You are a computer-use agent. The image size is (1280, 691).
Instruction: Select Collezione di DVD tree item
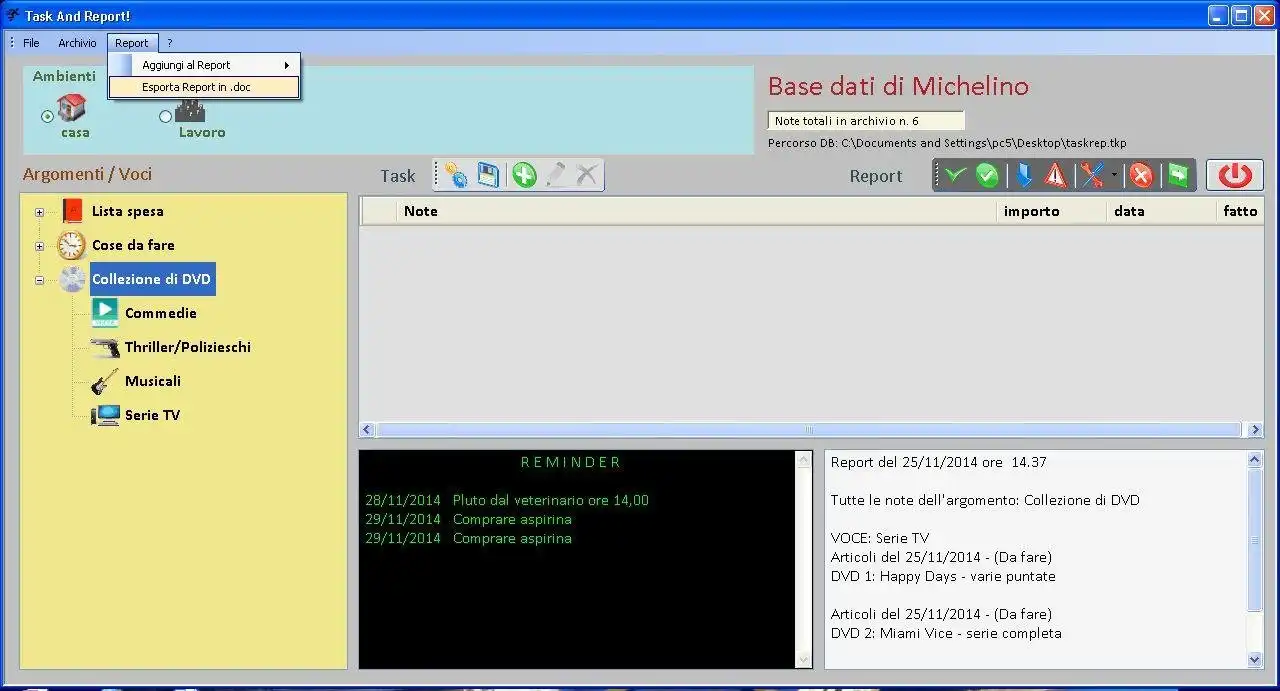click(152, 279)
